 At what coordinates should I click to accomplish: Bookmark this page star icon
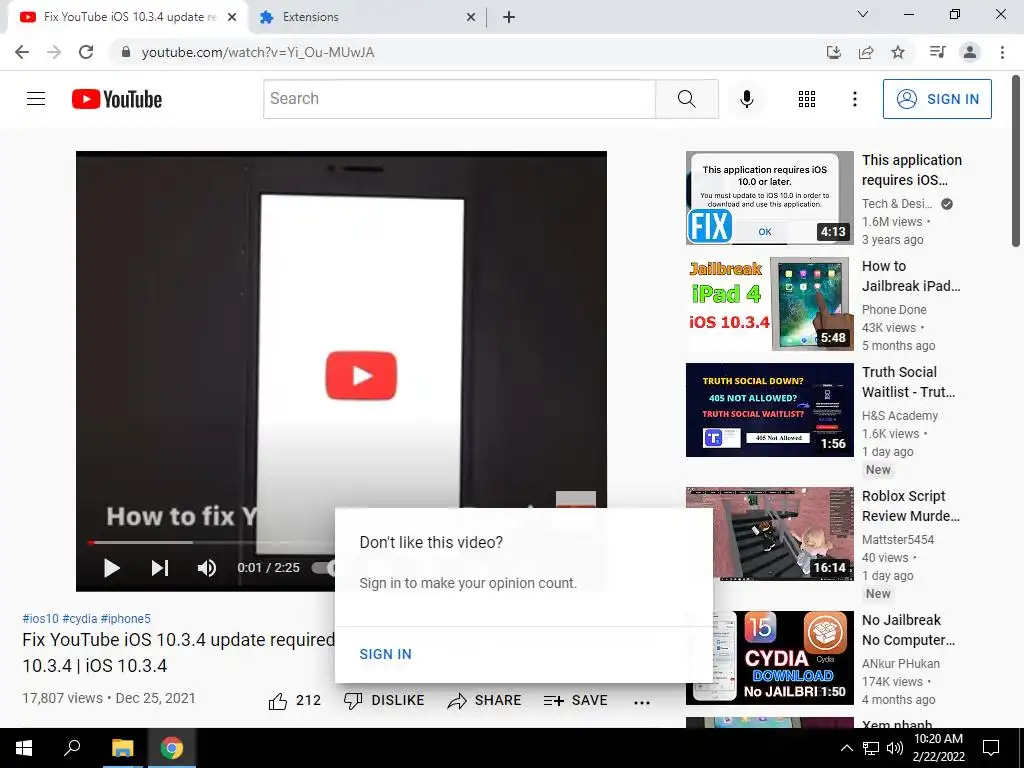click(x=898, y=52)
